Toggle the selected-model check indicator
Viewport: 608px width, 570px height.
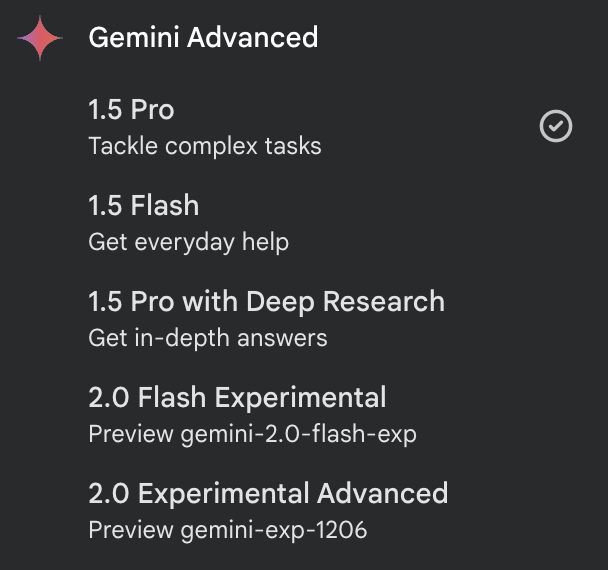click(556, 126)
